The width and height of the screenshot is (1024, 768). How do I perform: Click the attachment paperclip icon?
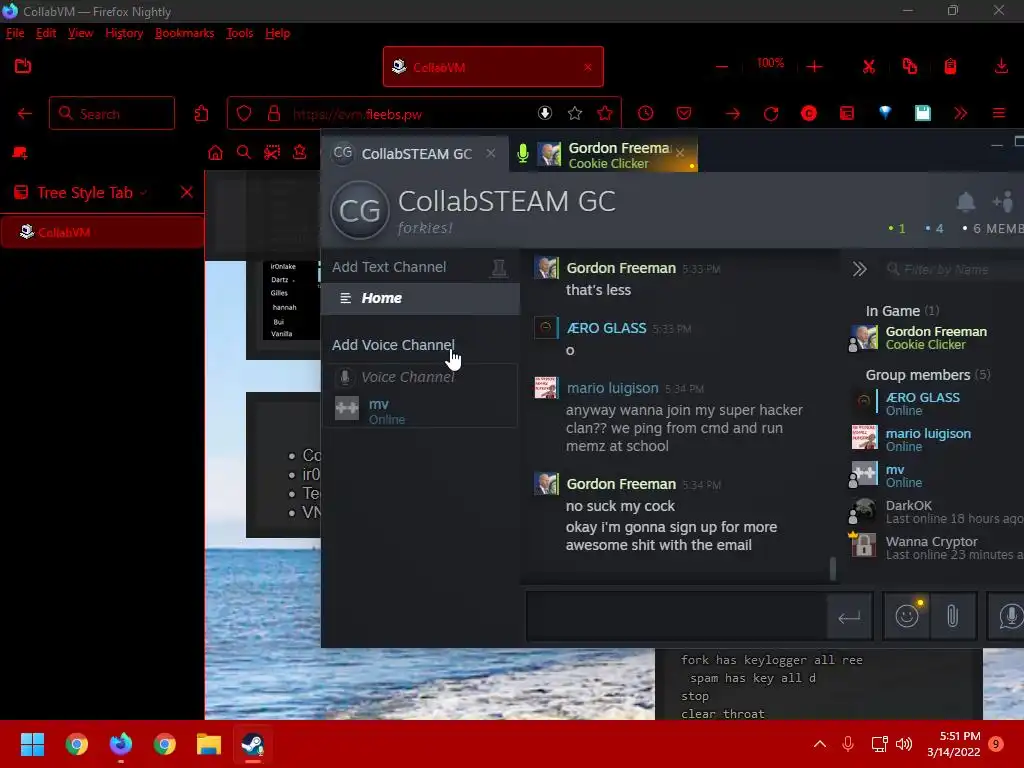[x=952, y=616]
